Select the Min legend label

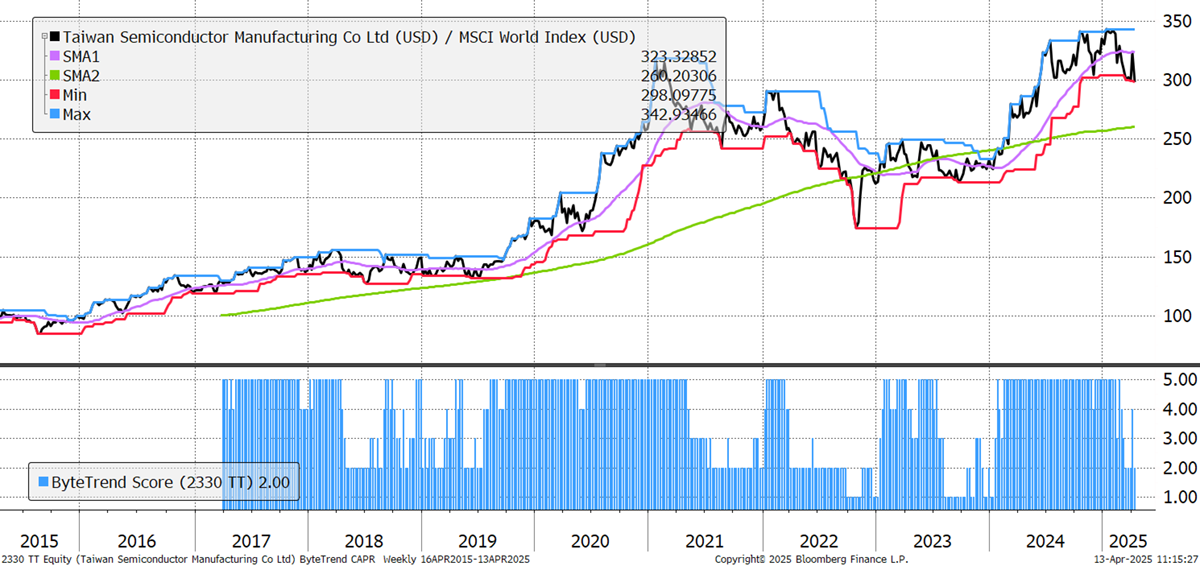tap(77, 95)
